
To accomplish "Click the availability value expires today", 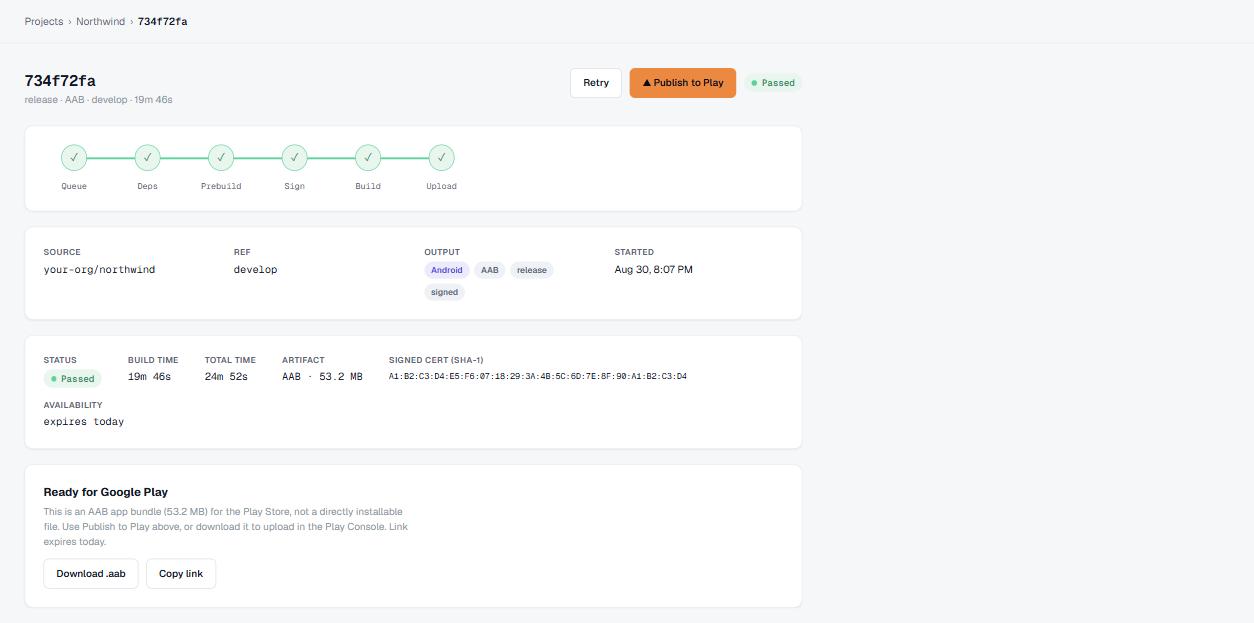I will [x=84, y=422].
